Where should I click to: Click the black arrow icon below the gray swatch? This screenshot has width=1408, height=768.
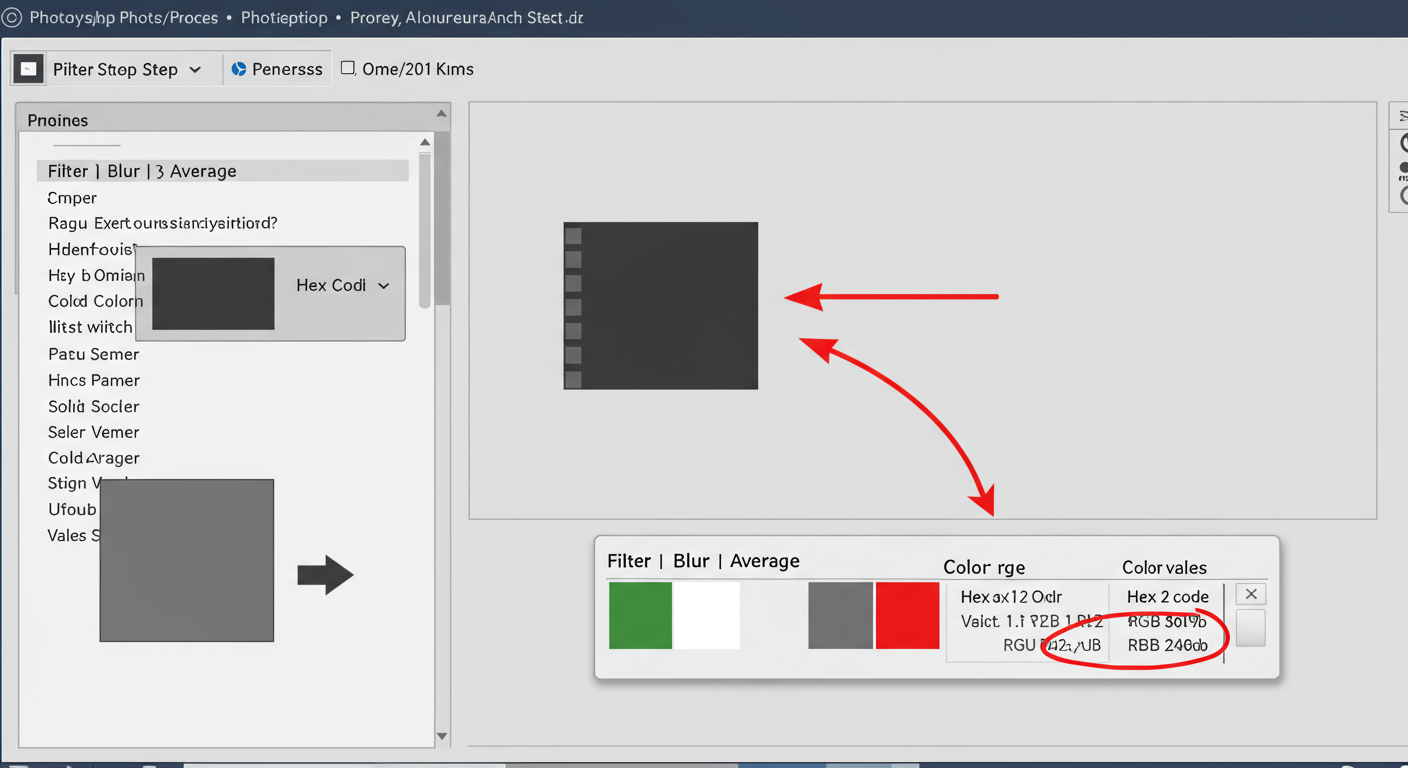pyautogui.click(x=324, y=574)
